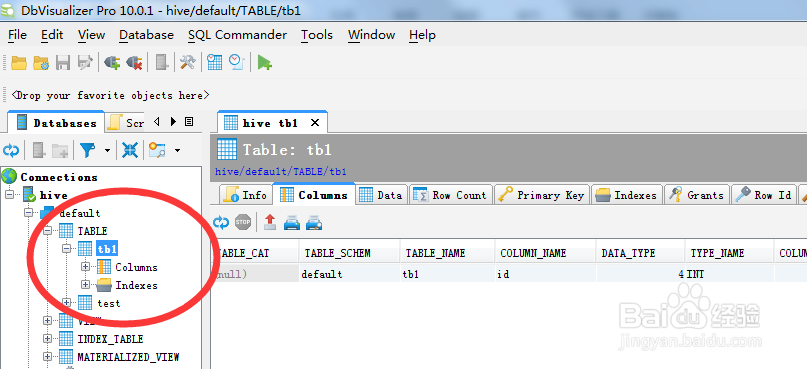This screenshot has width=807, height=369.
Task: Open Tool Properties via hammer-wrench icon
Action: [187, 63]
